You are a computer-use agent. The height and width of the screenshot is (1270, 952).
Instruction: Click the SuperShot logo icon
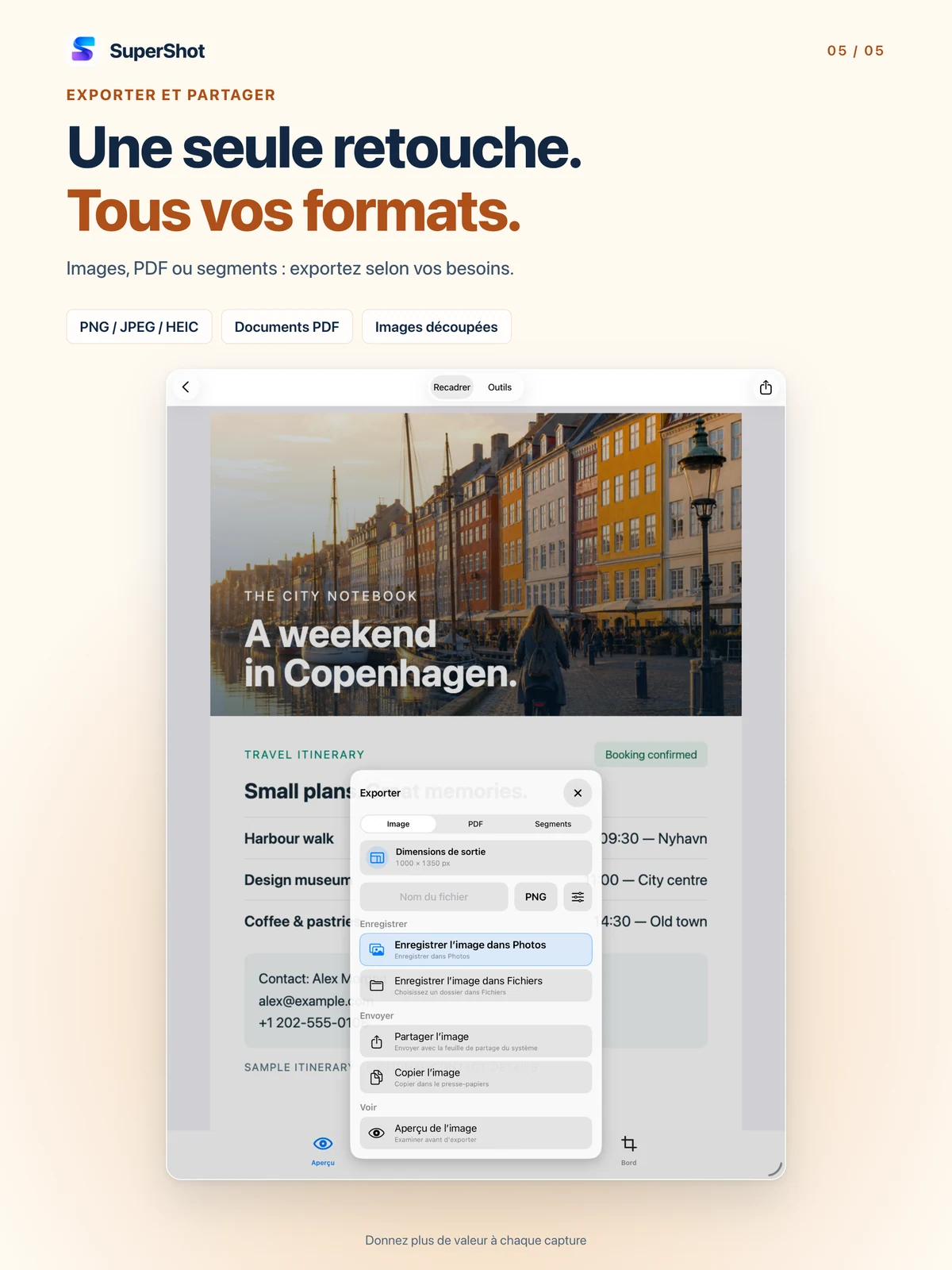pos(83,49)
